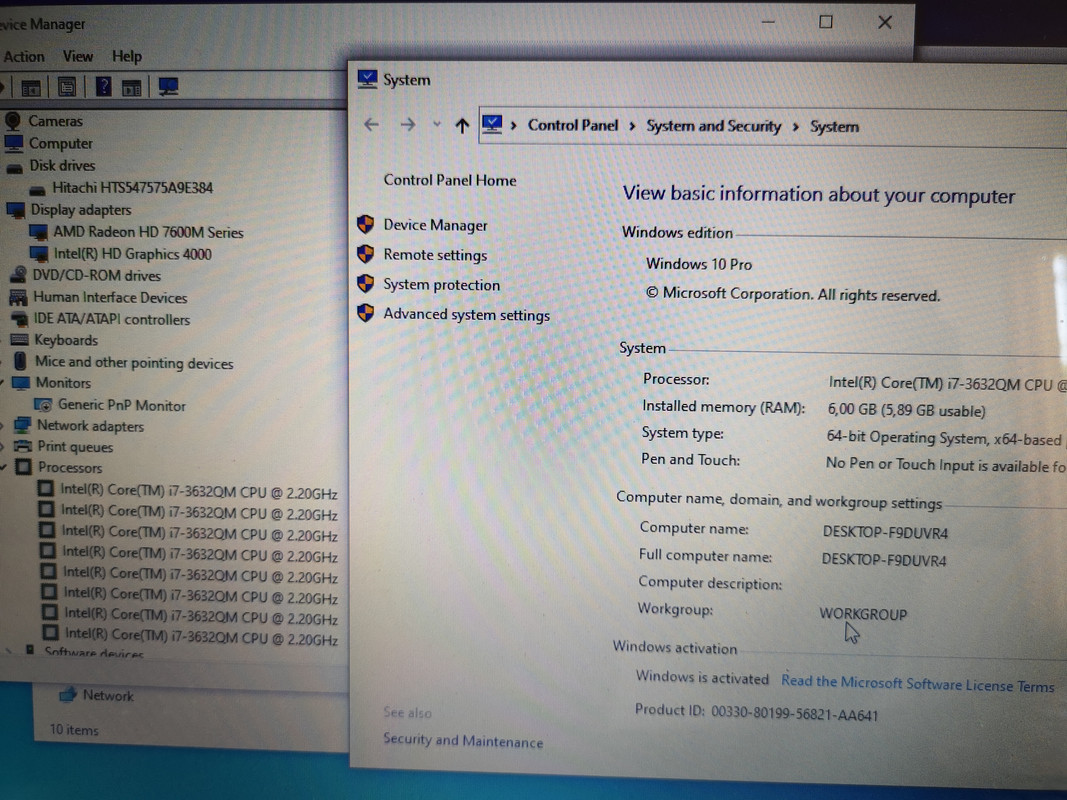Screen dimensions: 1067x800
Task: Open recent locations dropdown arrow
Action: click(437, 124)
